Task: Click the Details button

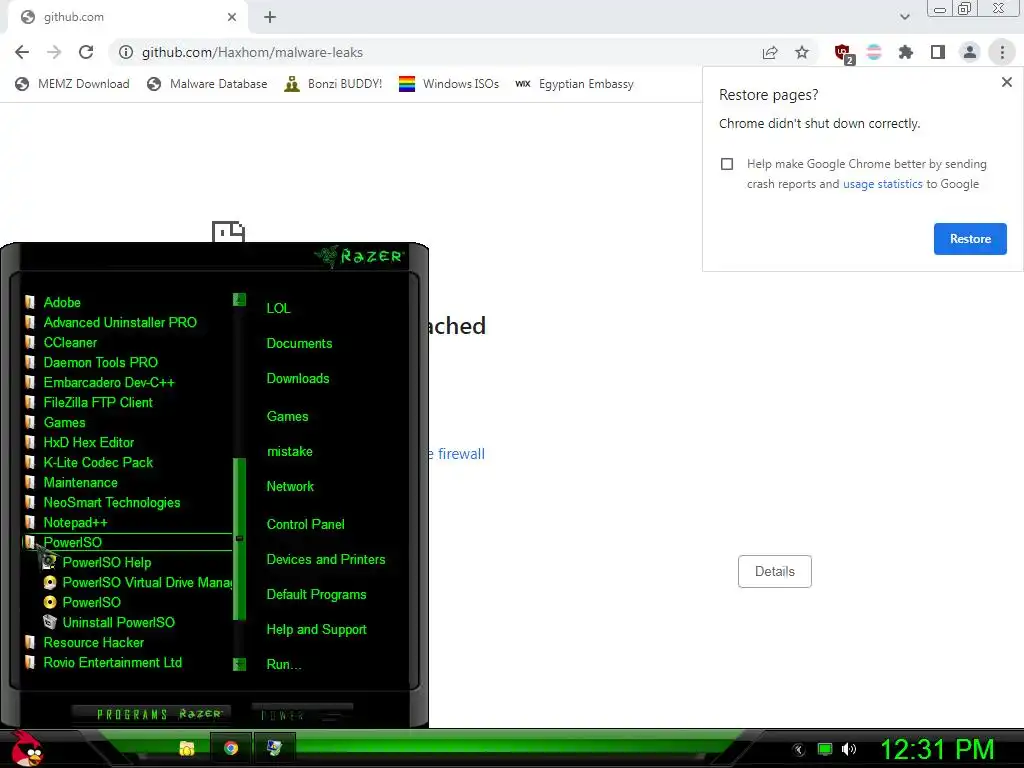Action: (x=775, y=571)
